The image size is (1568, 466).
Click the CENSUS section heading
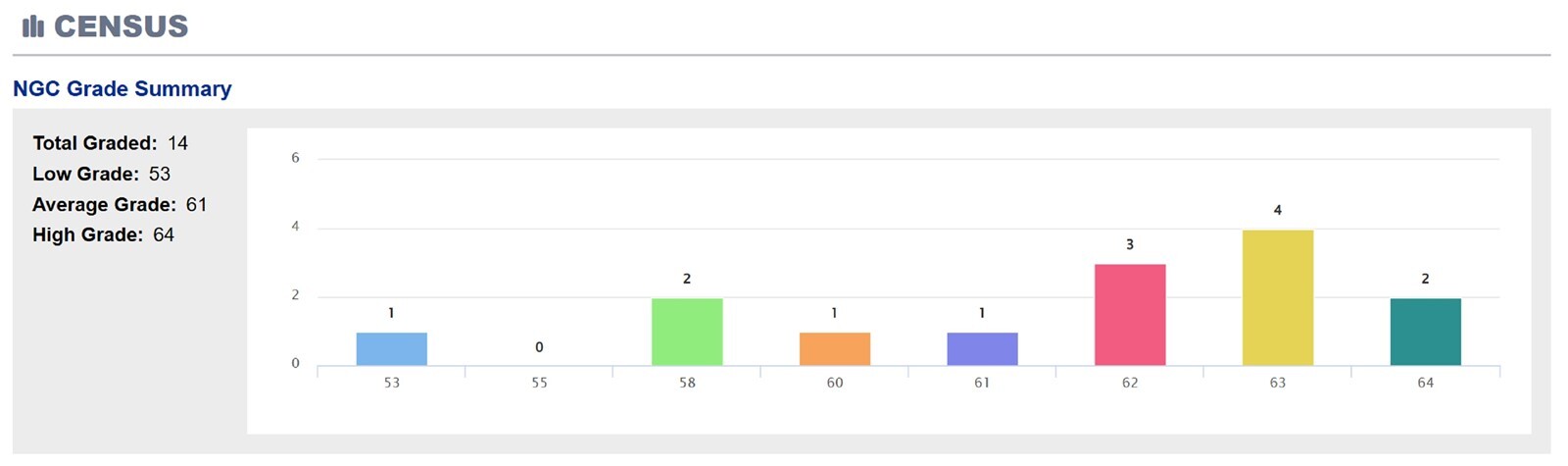click(121, 26)
